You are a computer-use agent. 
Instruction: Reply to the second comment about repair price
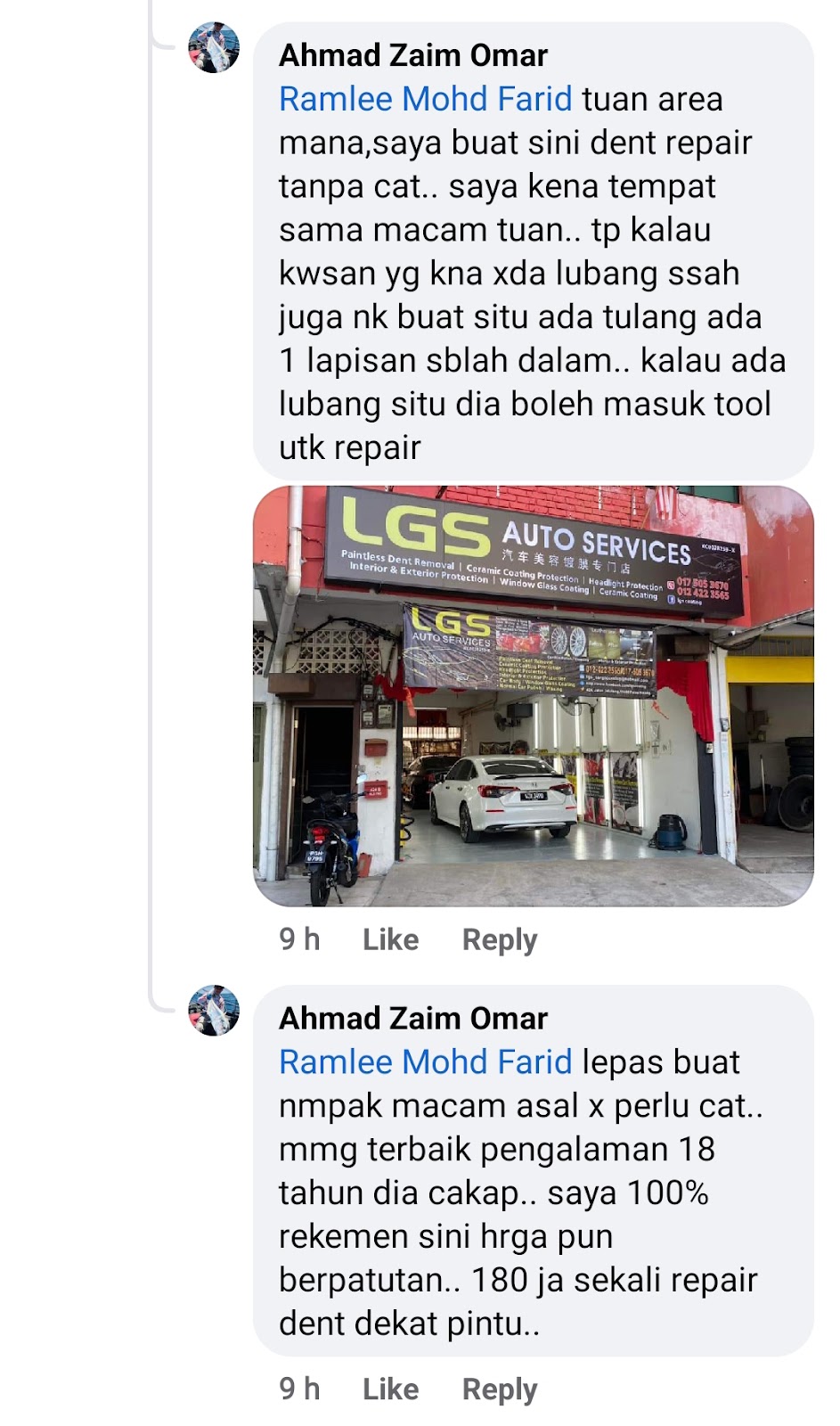click(x=500, y=1389)
